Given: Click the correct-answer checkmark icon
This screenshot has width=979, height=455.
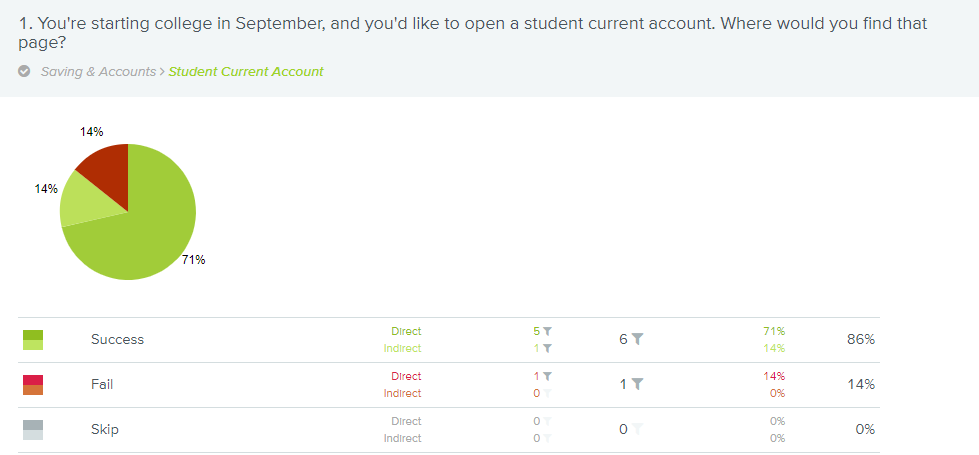Looking at the screenshot, I should pyautogui.click(x=24, y=71).
